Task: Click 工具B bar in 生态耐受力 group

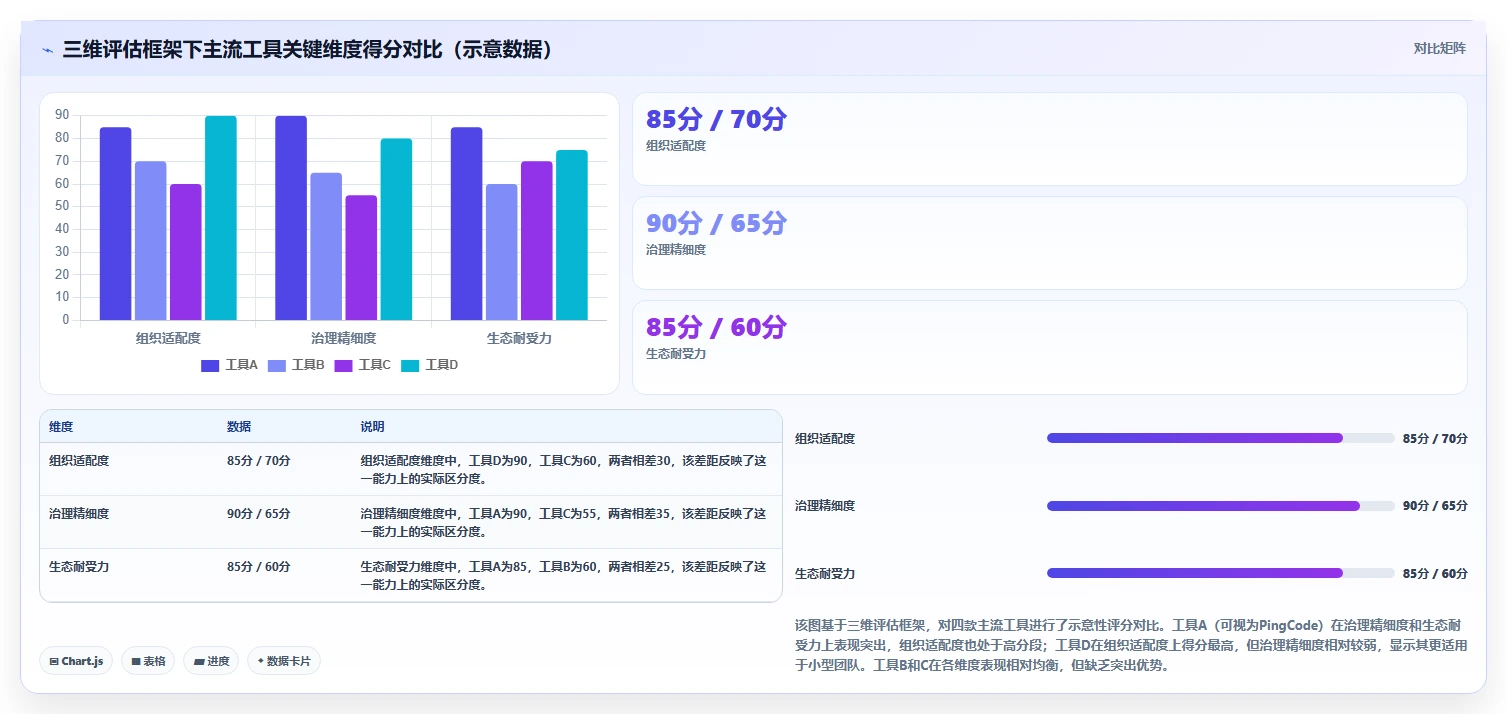Action: (502, 252)
